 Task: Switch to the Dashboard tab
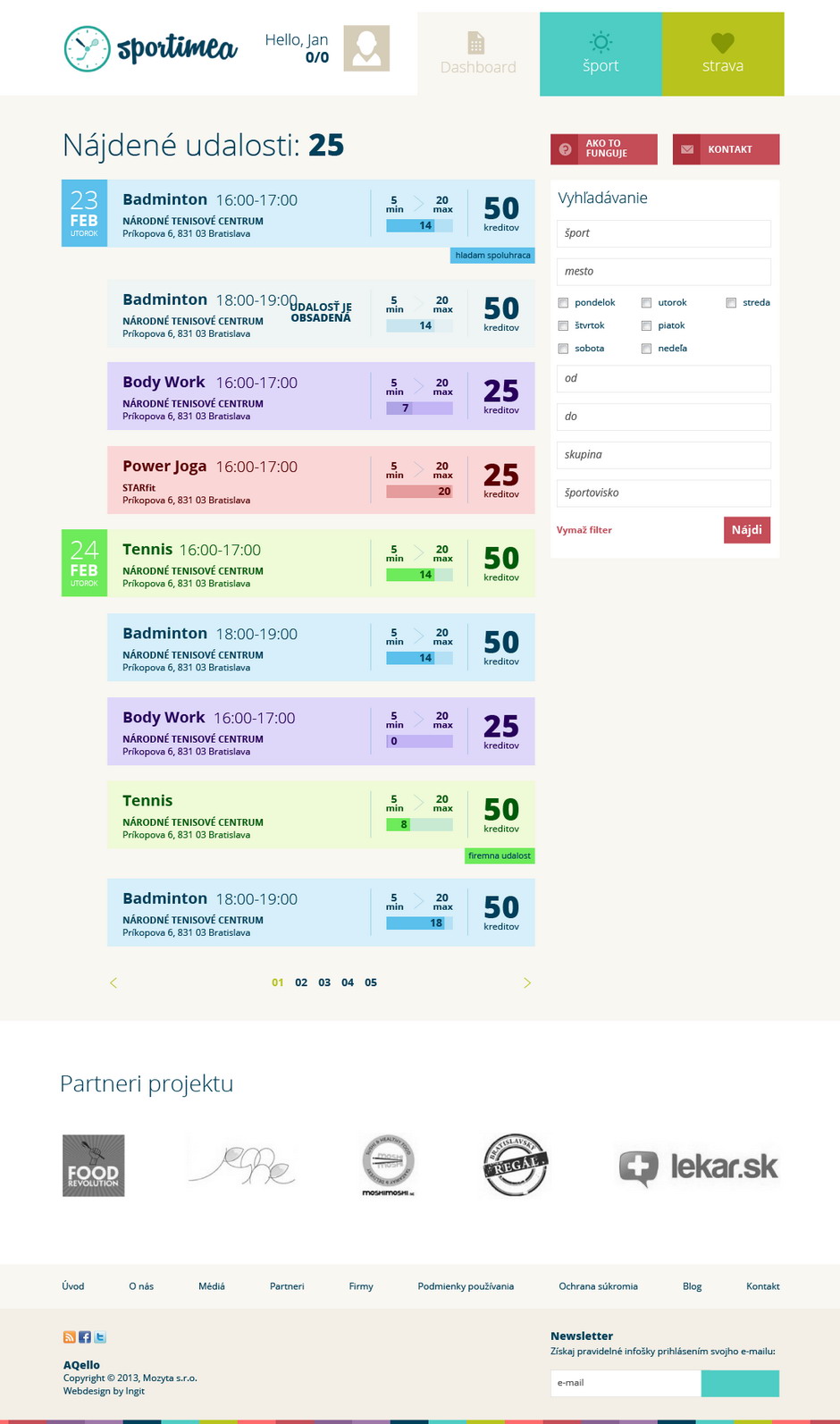[478, 54]
